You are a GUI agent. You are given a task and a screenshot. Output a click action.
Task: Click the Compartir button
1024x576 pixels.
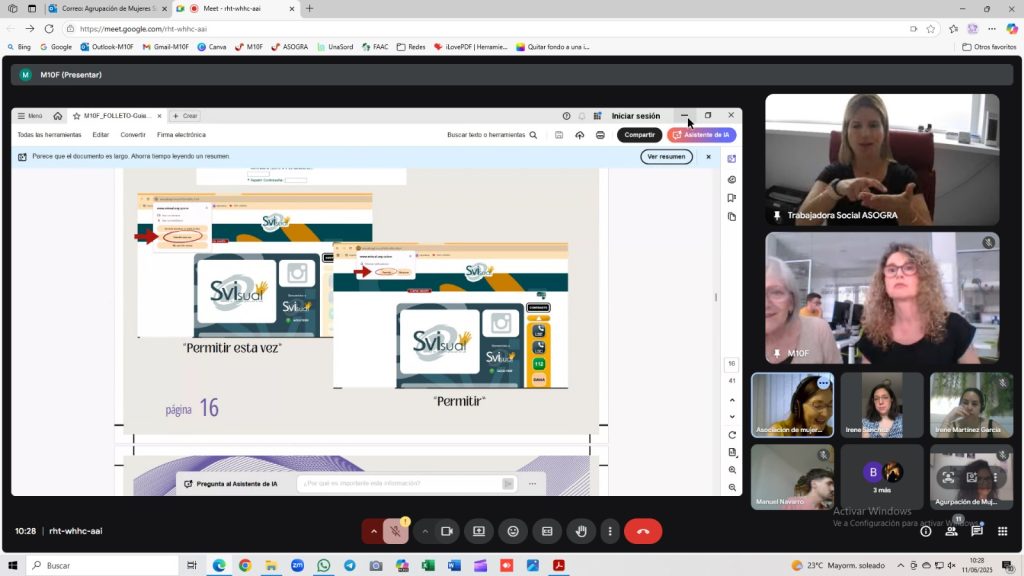tap(639, 135)
